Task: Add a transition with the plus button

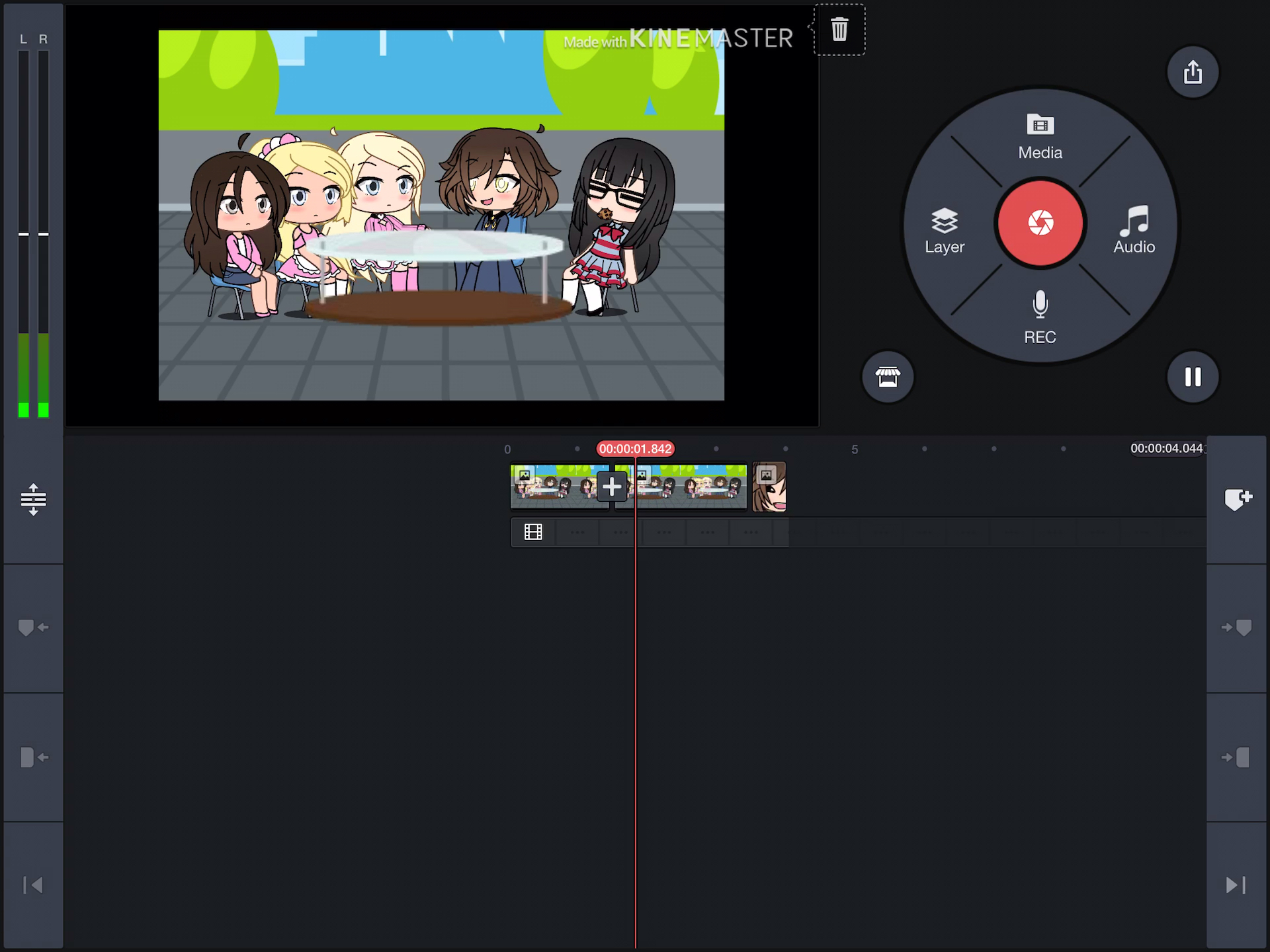Action: 612,487
